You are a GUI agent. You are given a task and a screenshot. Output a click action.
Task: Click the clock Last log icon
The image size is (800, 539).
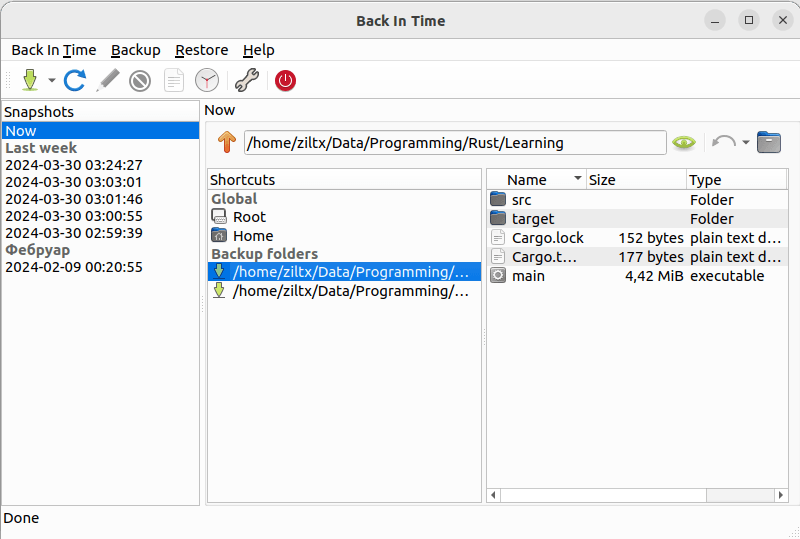[207, 80]
